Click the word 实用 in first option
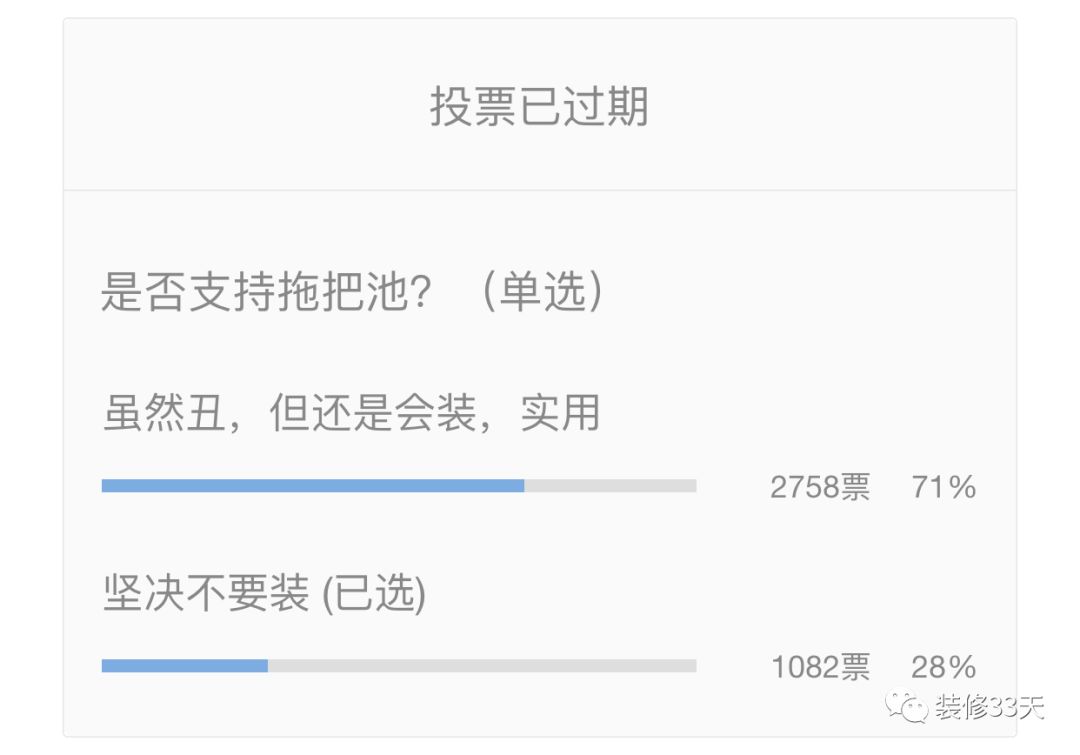 coord(560,413)
